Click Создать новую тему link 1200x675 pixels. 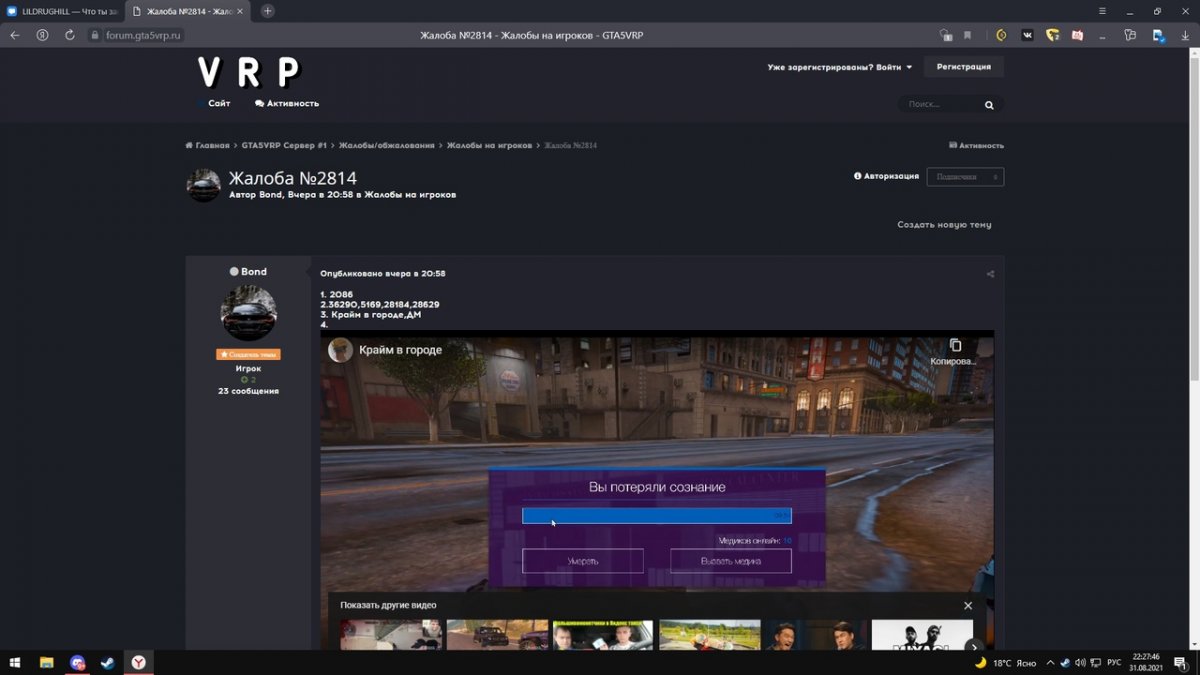pyautogui.click(x=944, y=225)
